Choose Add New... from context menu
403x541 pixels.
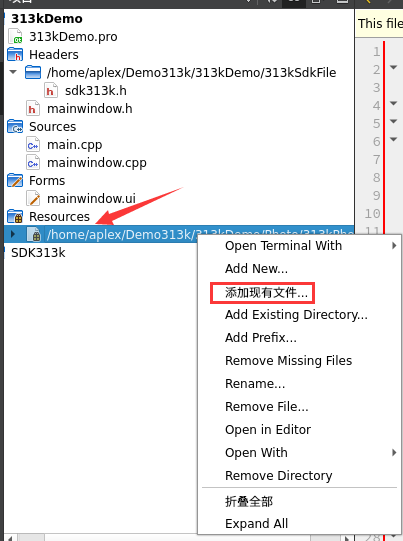point(299,268)
